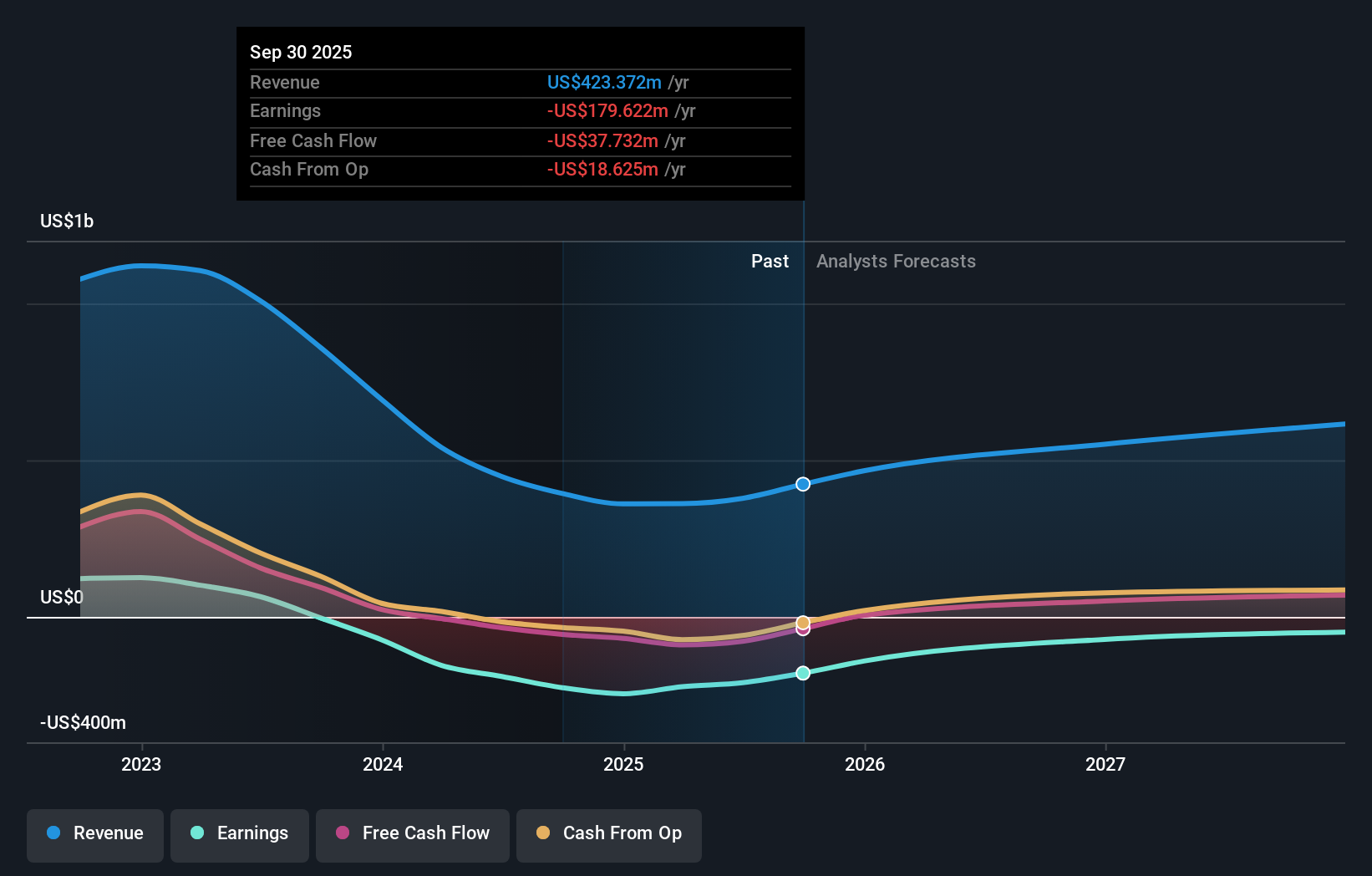Toggle the Cash From Op series visibility
The width and height of the screenshot is (1372, 876).
pyautogui.click(x=608, y=833)
